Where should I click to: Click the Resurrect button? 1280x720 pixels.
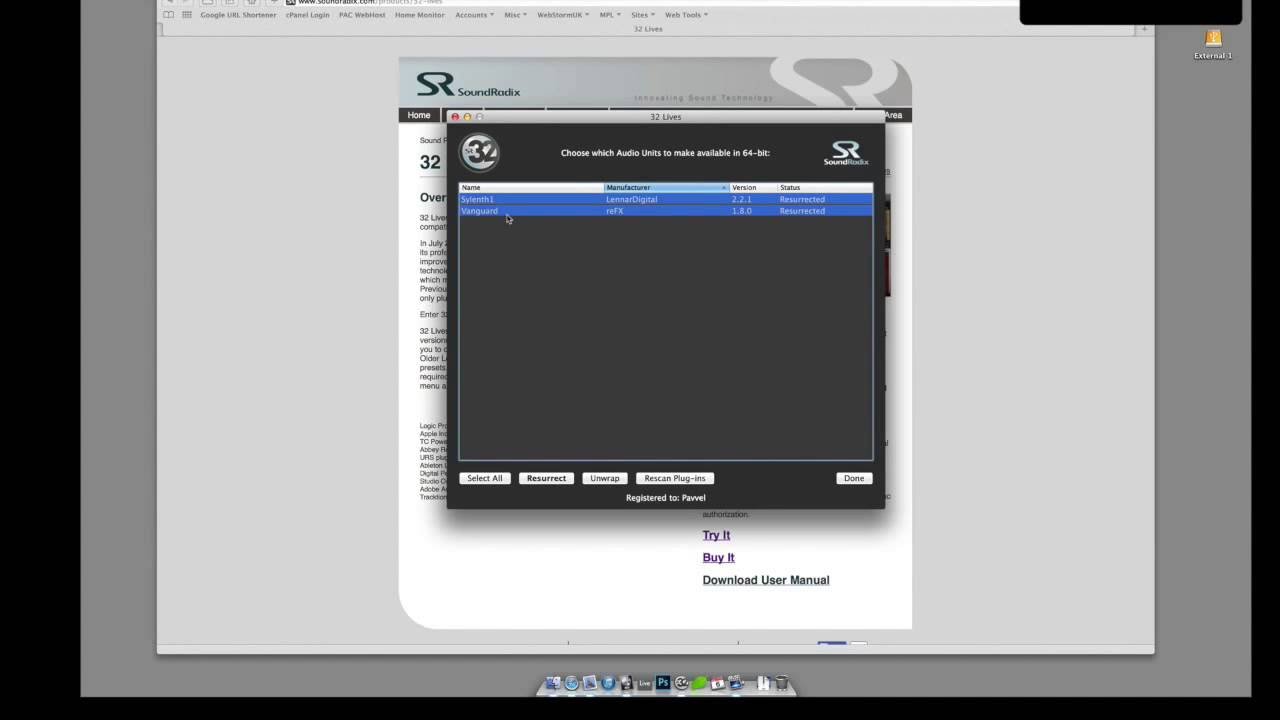[x=546, y=478]
